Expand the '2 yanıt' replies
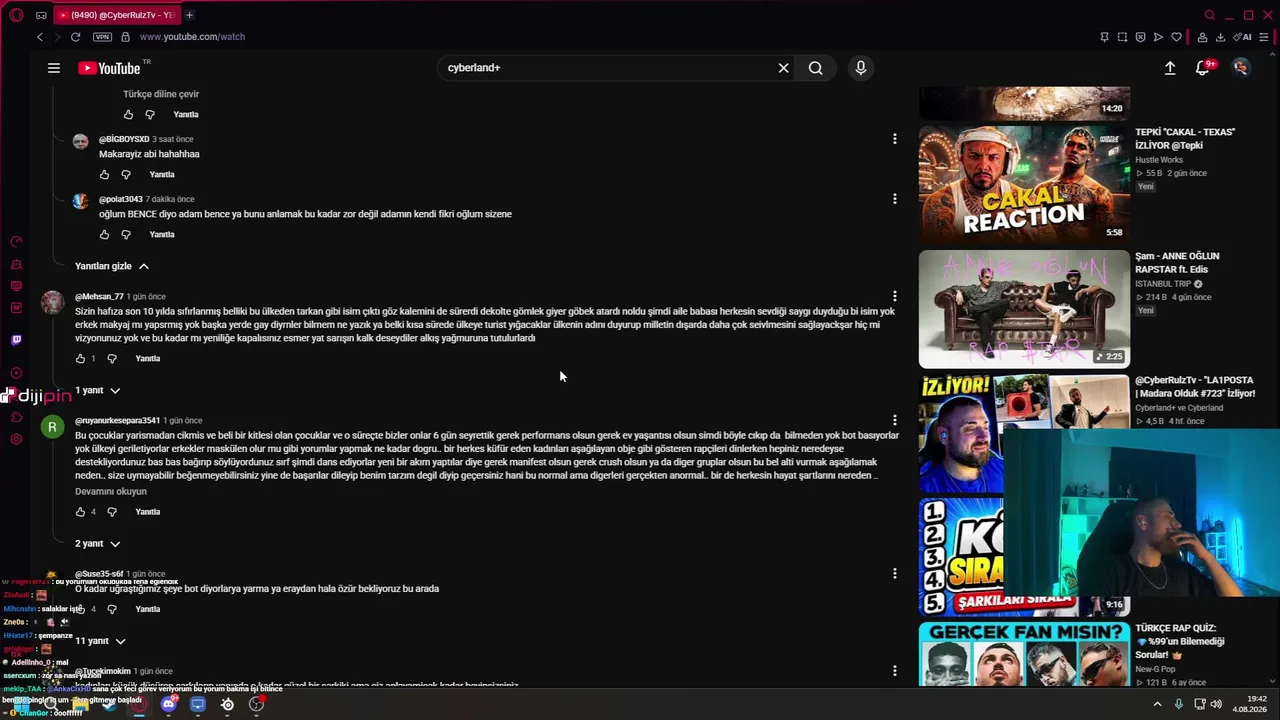This screenshot has height=720, width=1280. click(98, 544)
